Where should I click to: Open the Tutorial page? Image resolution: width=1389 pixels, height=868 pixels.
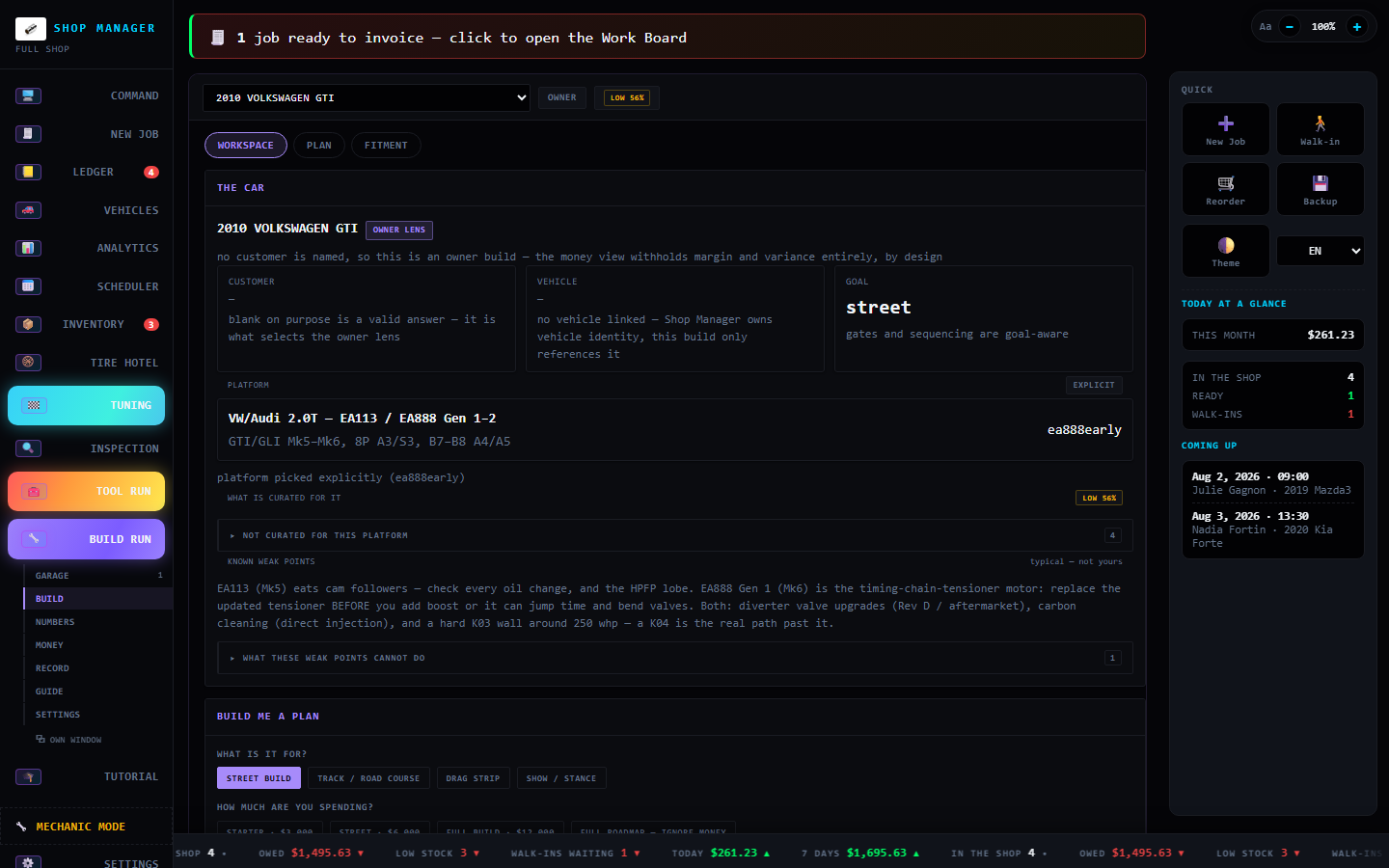click(x=87, y=776)
